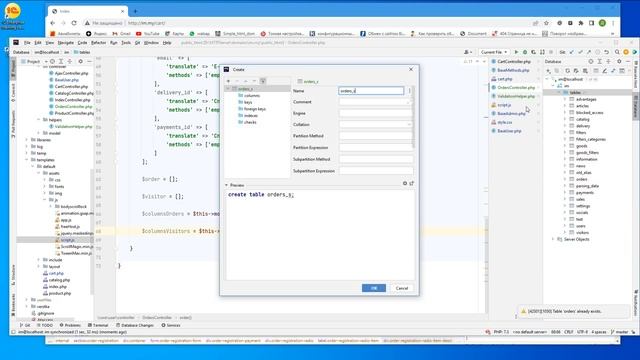The width and height of the screenshot is (640, 360).
Task: Switch to BaseMethods.php editor tab
Action: [x=513, y=70]
